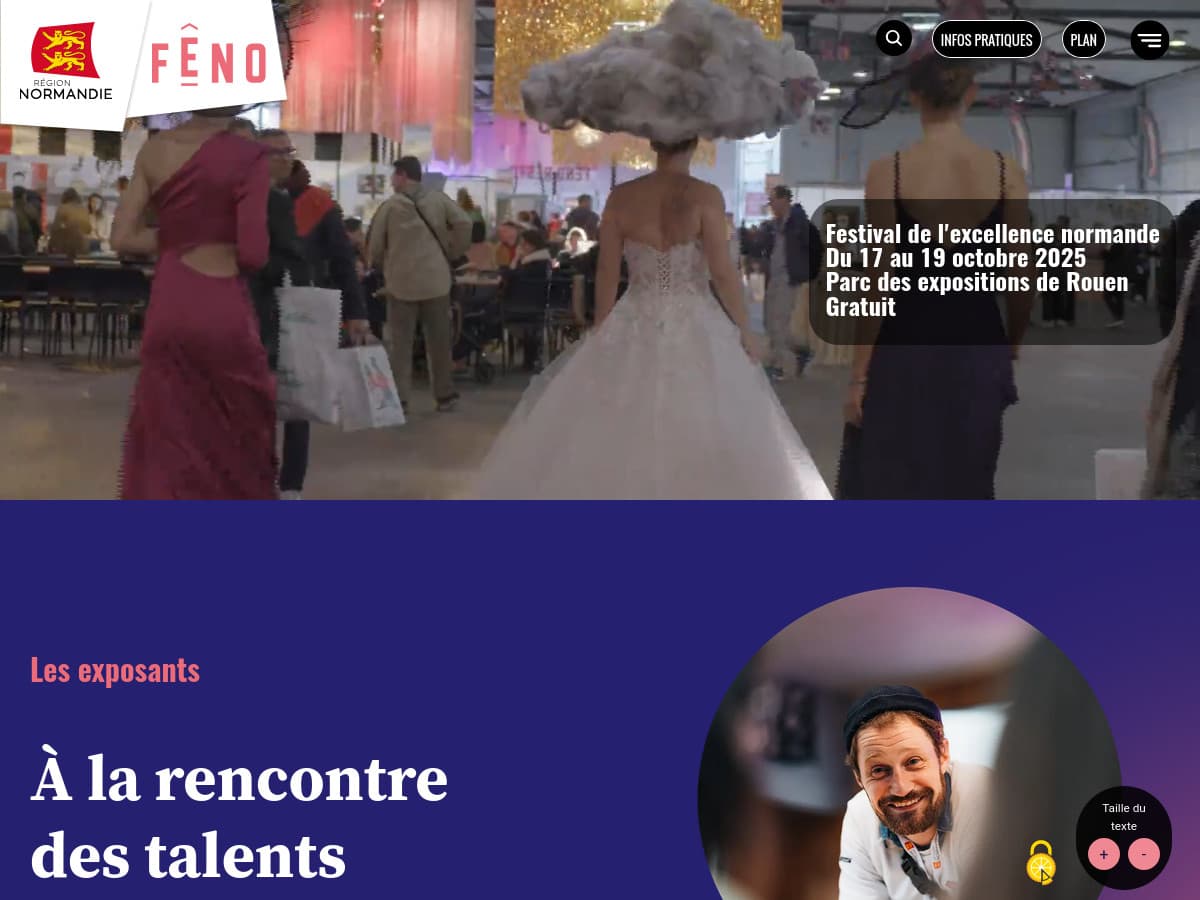Open the Infos pratiques menu item
The height and width of the screenshot is (900, 1200).
click(x=986, y=40)
